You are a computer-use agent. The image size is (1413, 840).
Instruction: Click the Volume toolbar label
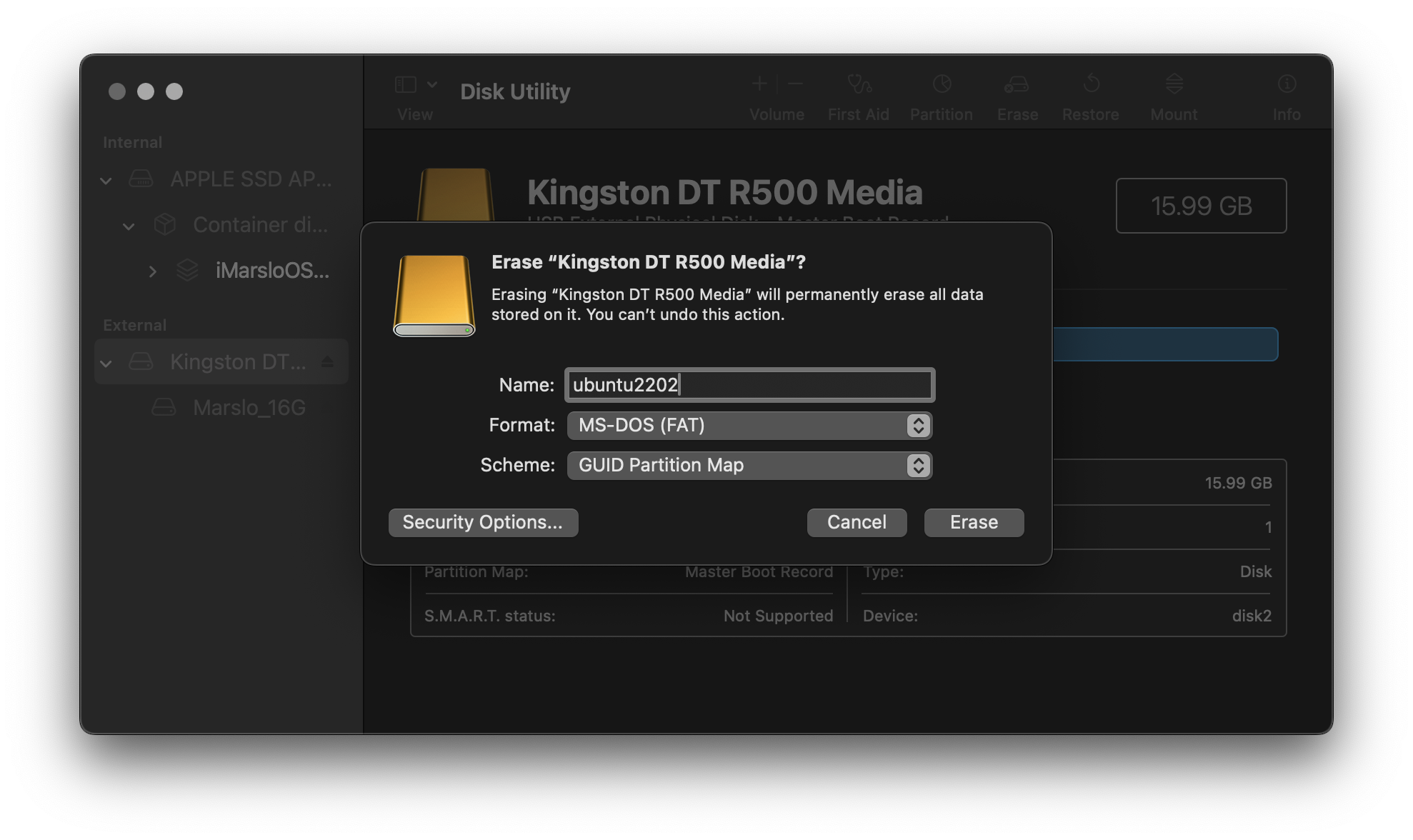(777, 114)
